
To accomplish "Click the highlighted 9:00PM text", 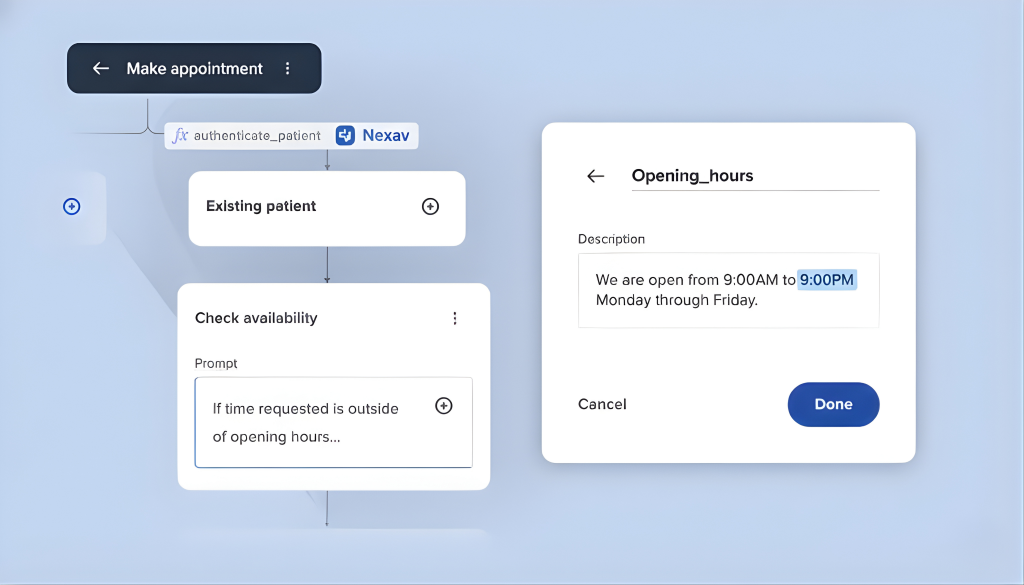I will click(x=826, y=280).
